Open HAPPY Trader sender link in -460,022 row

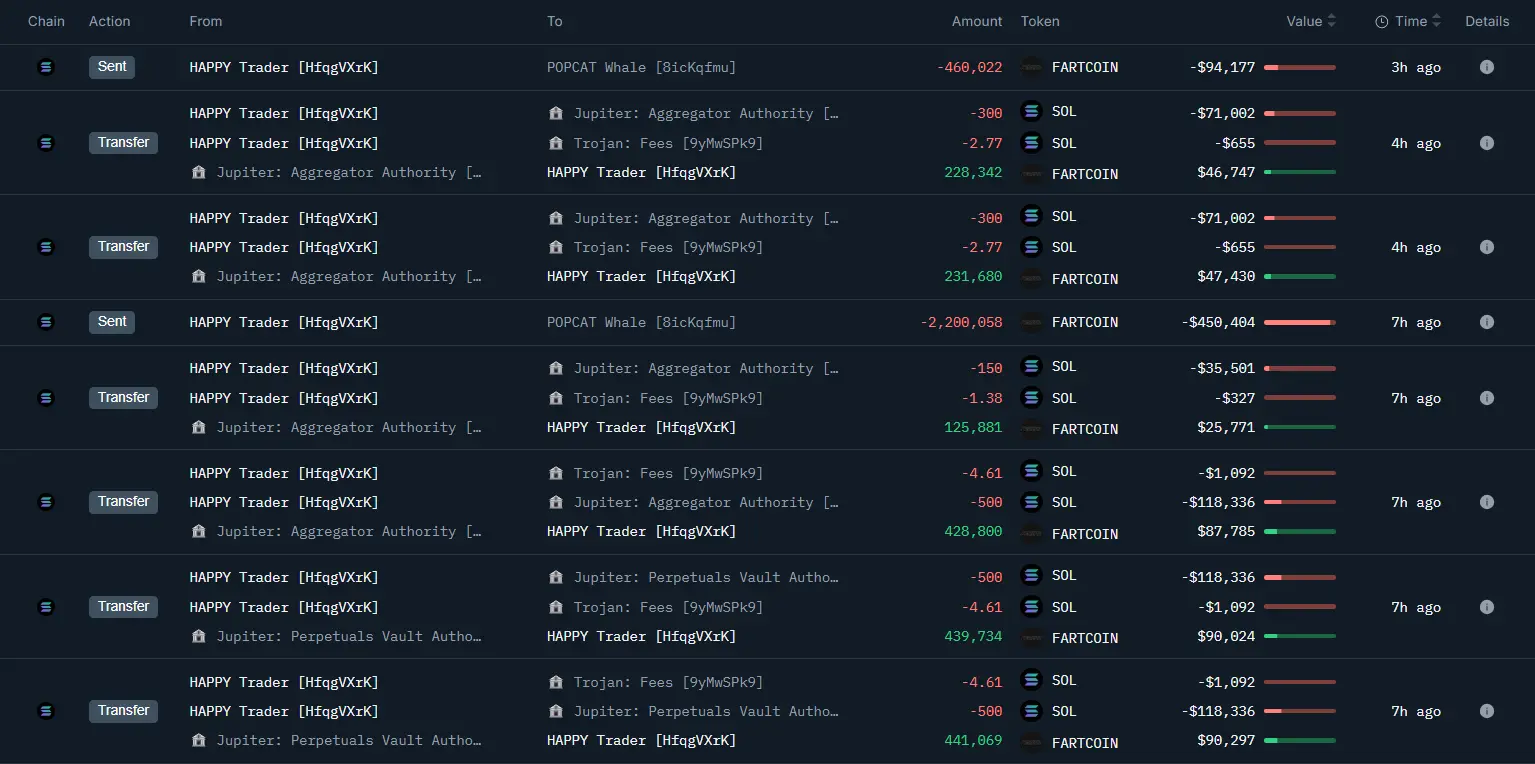pyautogui.click(x=284, y=67)
